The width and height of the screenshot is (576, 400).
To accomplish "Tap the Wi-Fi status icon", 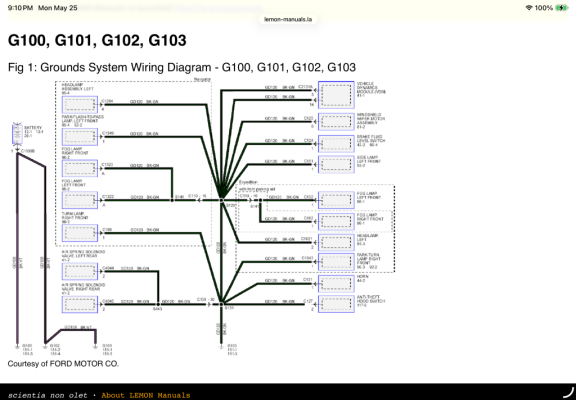I will (529, 8).
